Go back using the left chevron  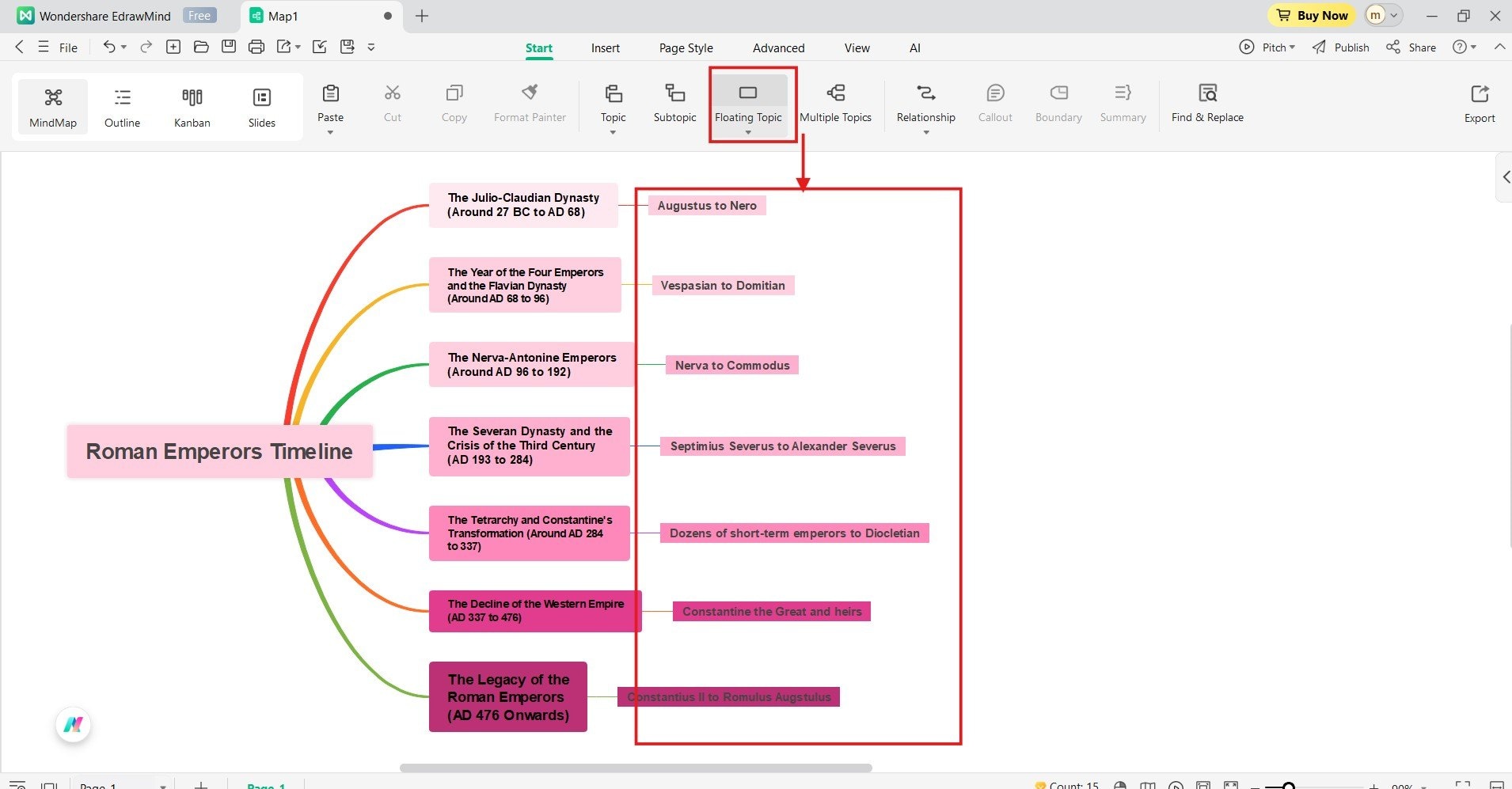[x=19, y=47]
